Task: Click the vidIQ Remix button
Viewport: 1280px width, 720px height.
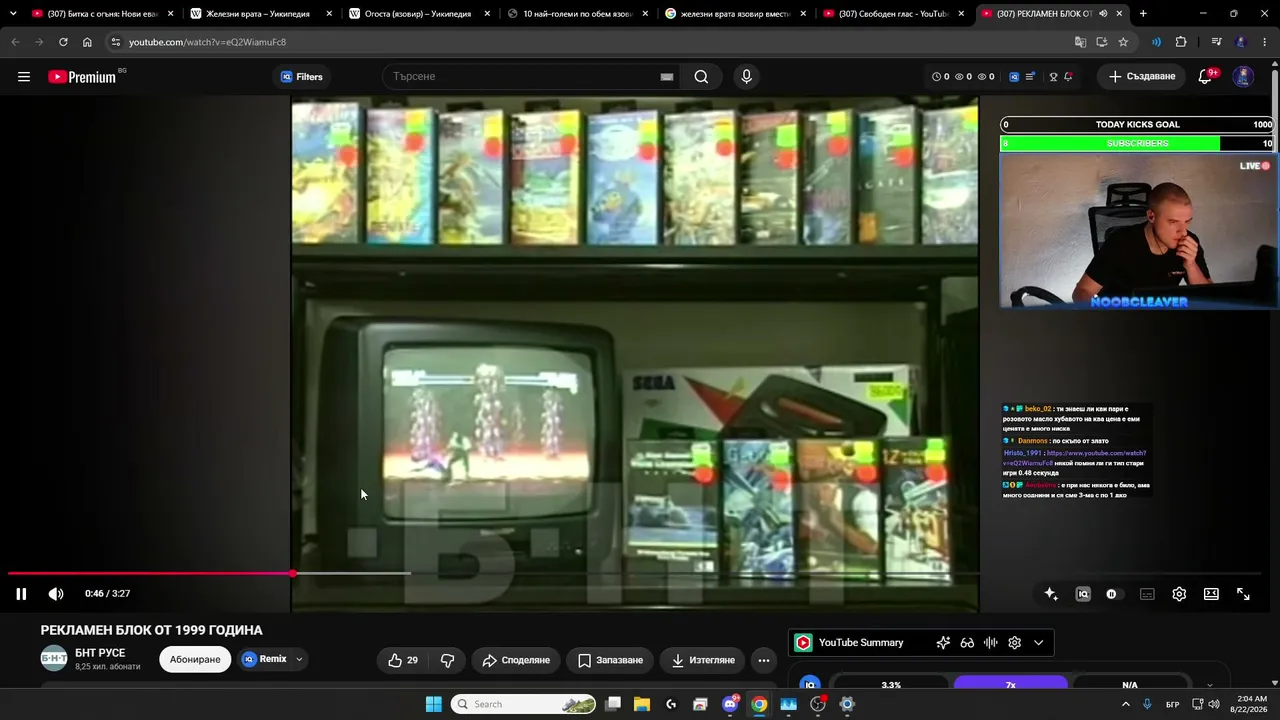Action: pyautogui.click(x=265, y=660)
